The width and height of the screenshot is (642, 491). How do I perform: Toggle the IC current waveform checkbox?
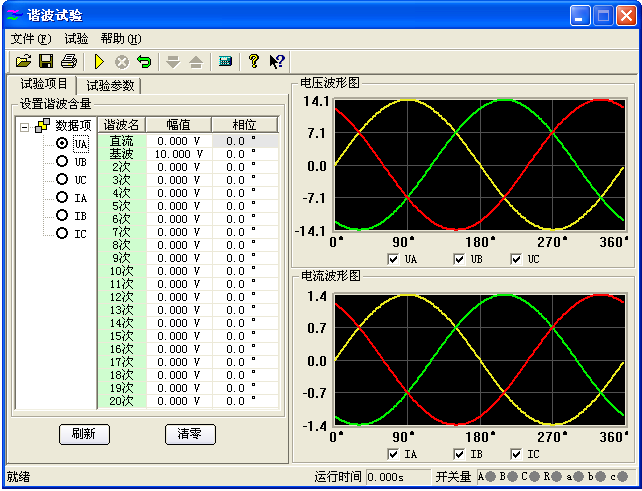click(x=517, y=454)
